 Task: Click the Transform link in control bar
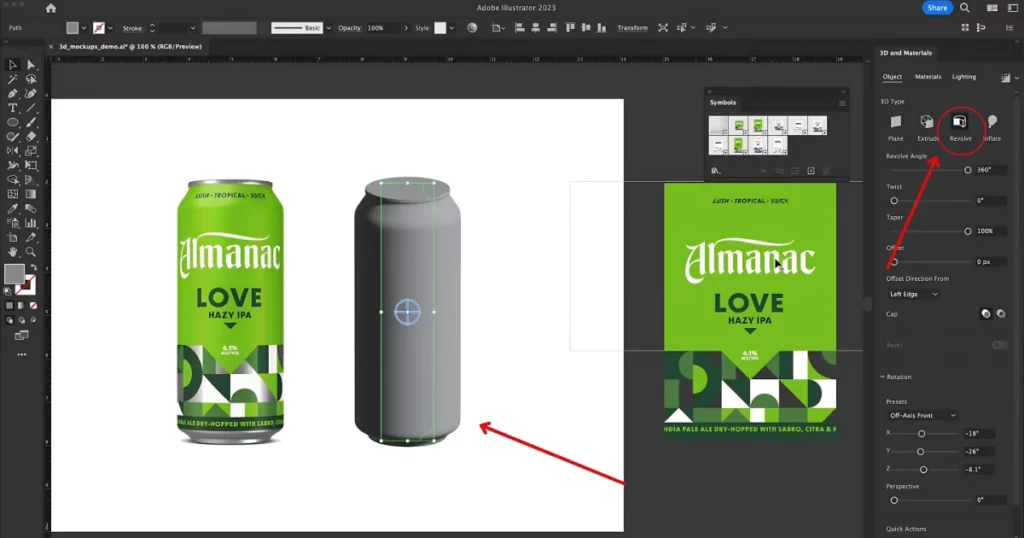pos(632,28)
